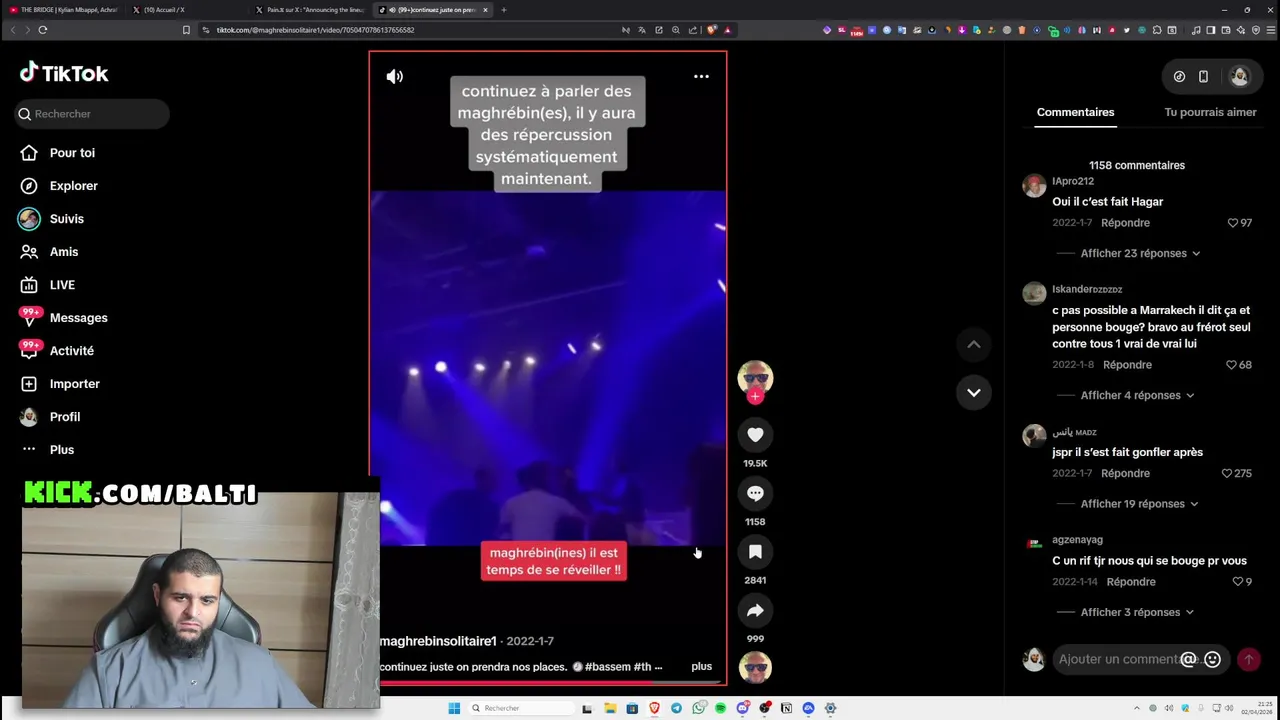The height and width of the screenshot is (720, 1280).
Task: Open emoji picker in comment box
Action: (x=1212, y=659)
